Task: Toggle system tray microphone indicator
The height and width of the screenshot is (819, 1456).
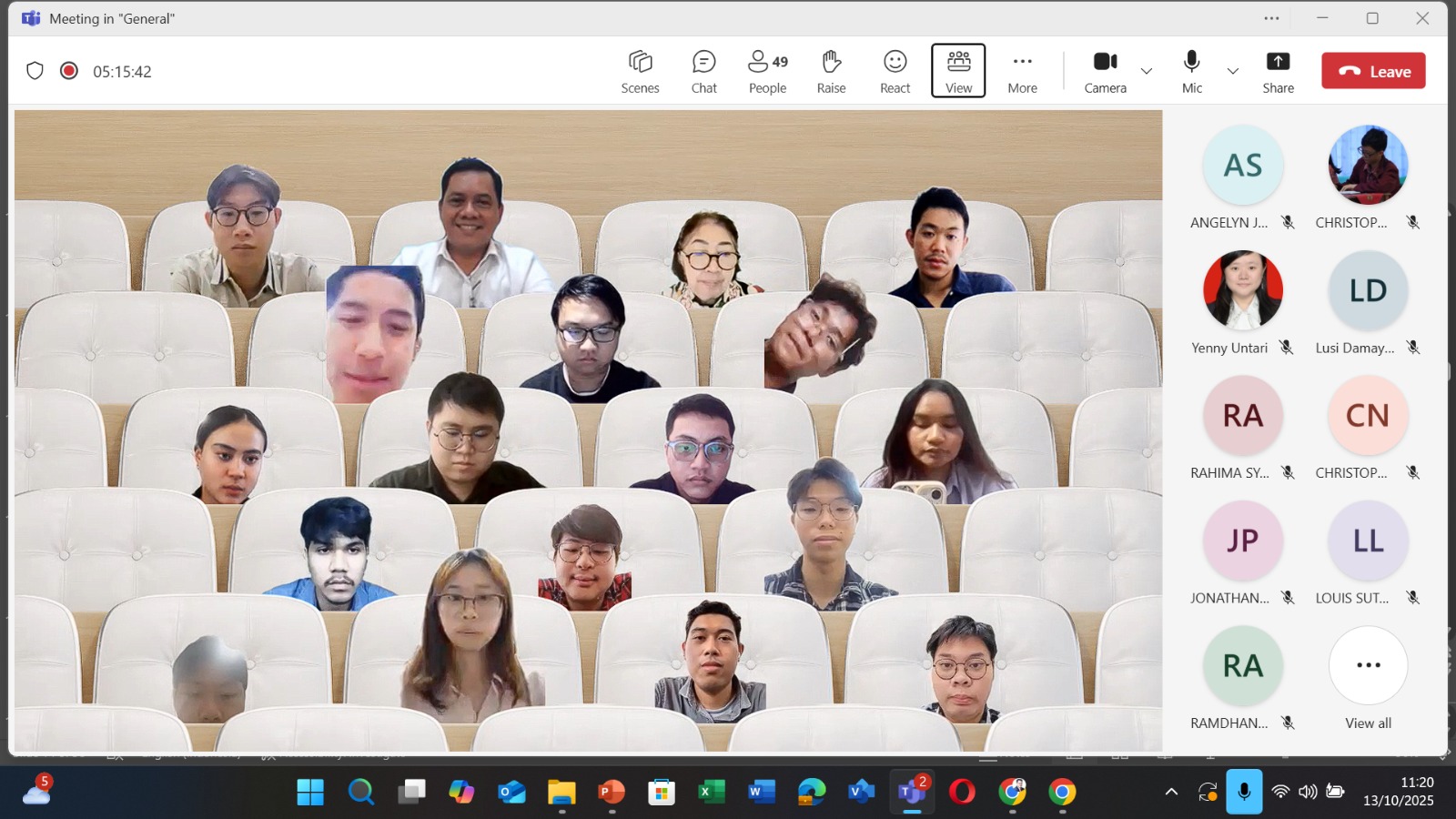Action: (x=1243, y=792)
